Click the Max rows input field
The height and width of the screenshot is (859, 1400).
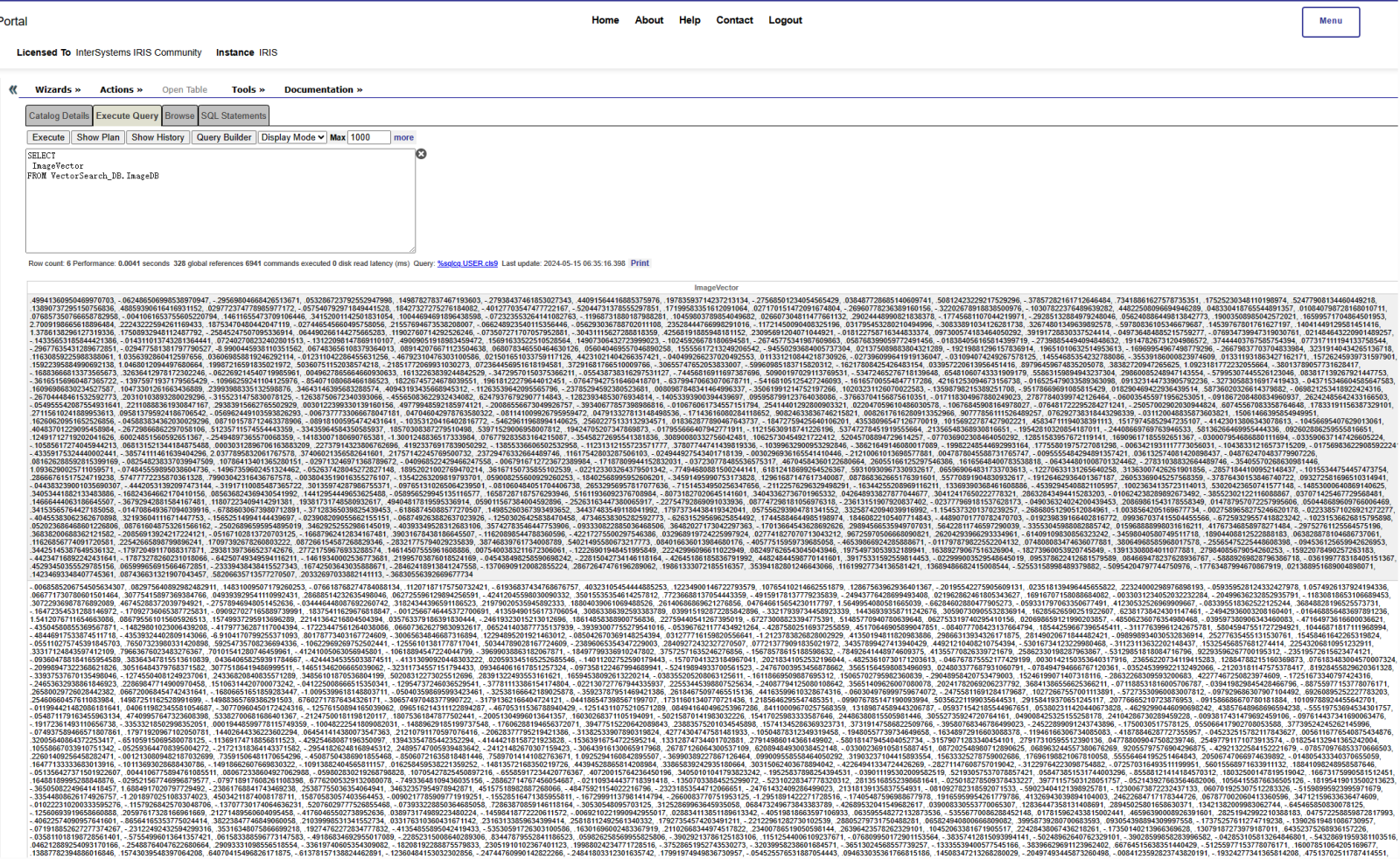tap(368, 137)
